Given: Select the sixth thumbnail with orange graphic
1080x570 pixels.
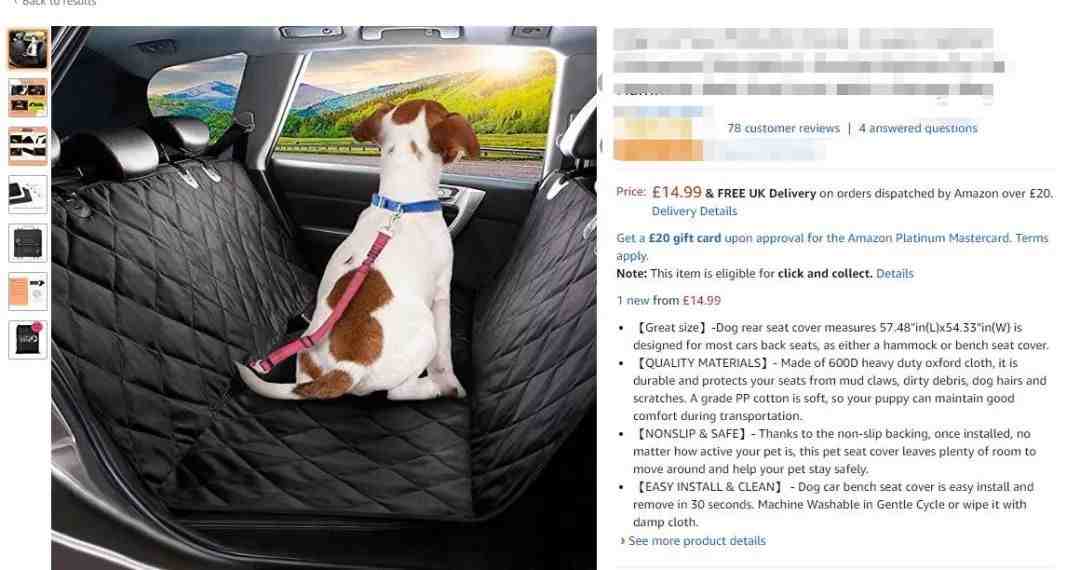Looking at the screenshot, I should click(x=28, y=291).
